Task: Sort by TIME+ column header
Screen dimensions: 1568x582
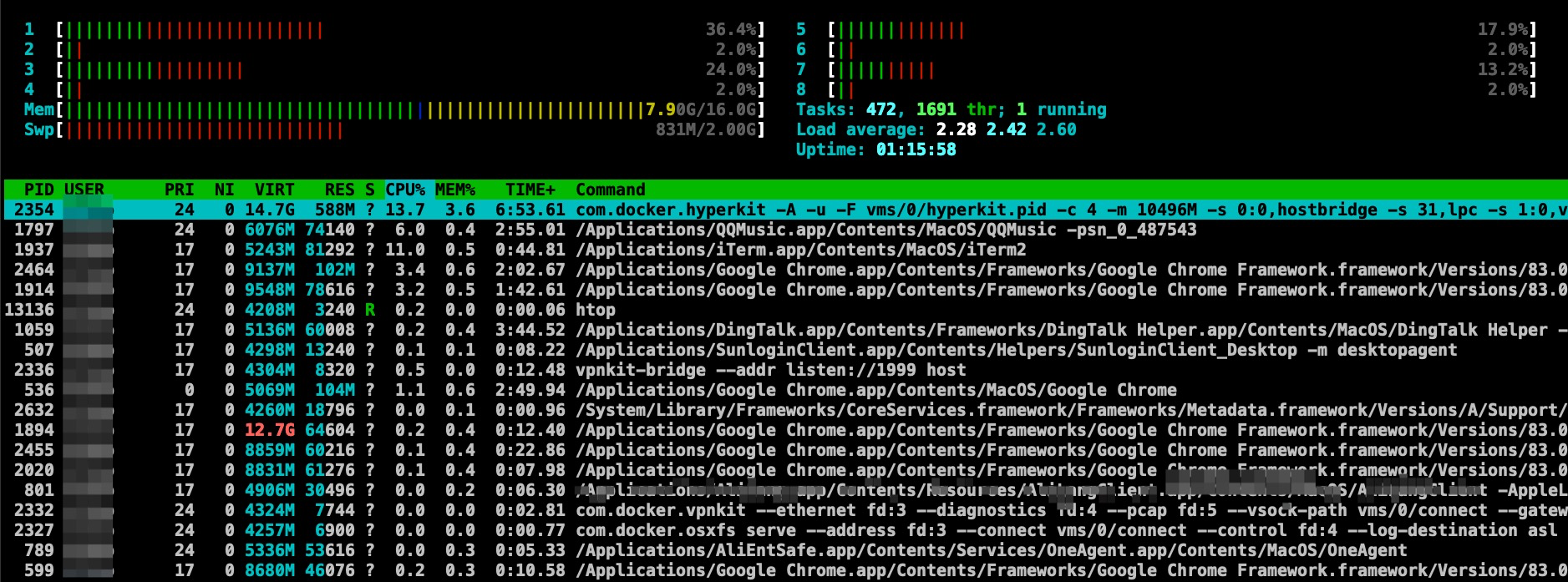Action: coord(530,190)
